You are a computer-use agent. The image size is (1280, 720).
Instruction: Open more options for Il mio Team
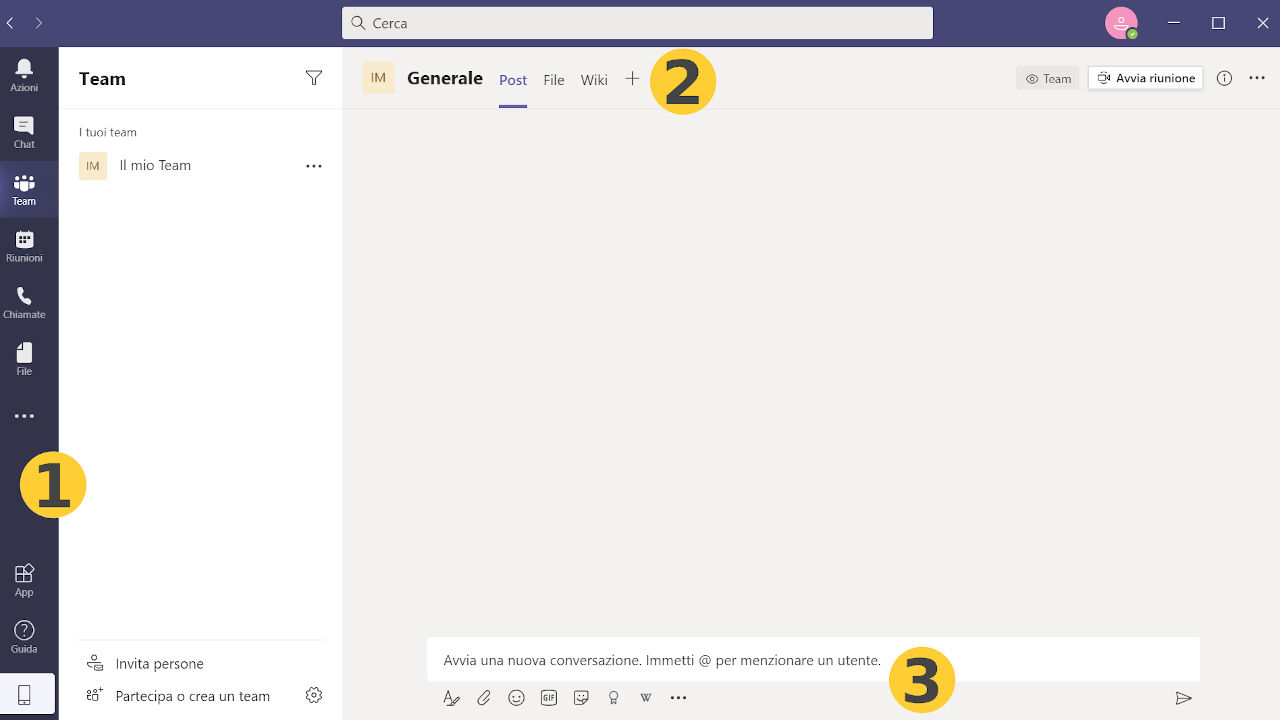[x=314, y=166]
